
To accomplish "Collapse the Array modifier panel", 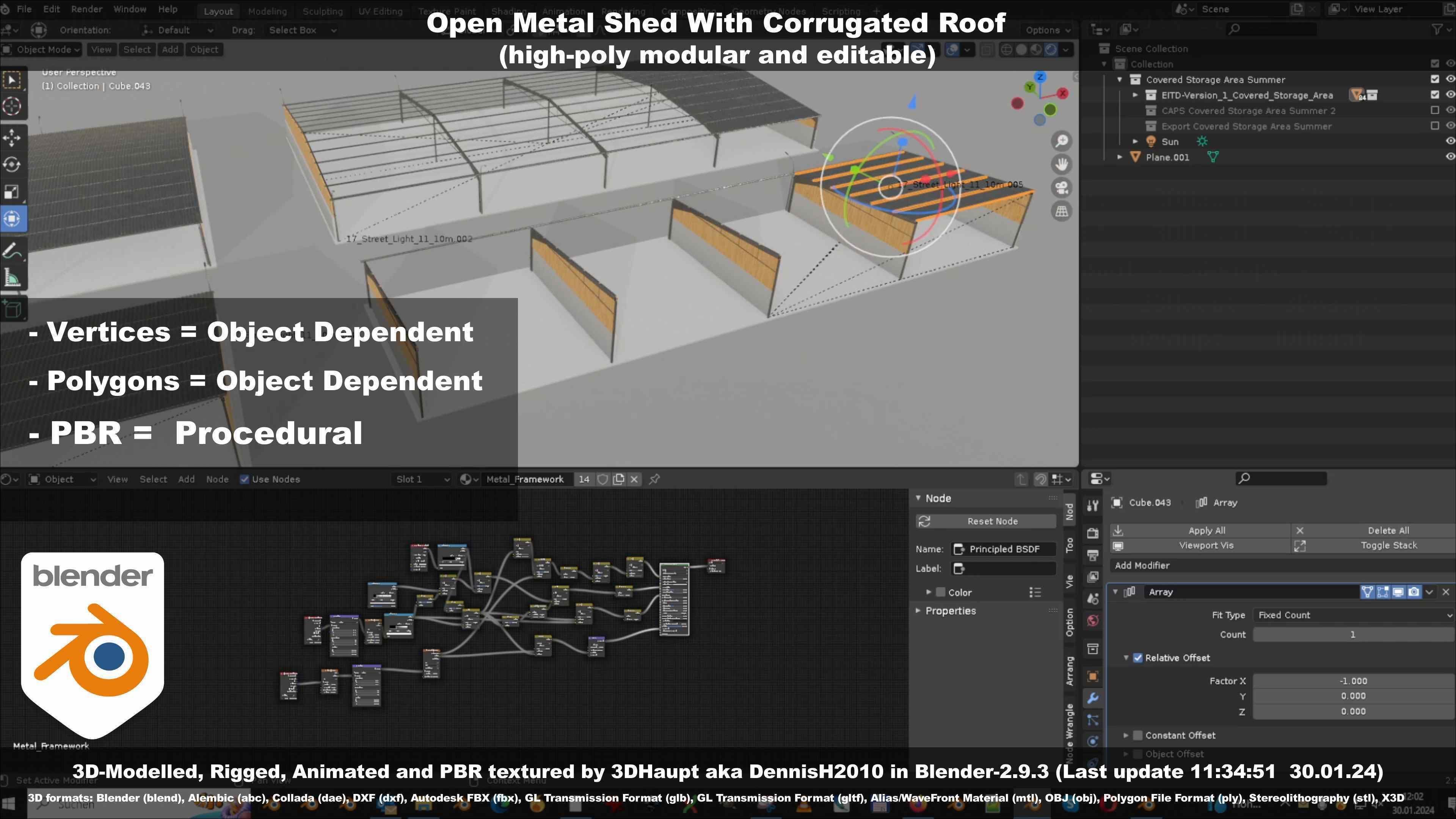I will click(x=1115, y=592).
